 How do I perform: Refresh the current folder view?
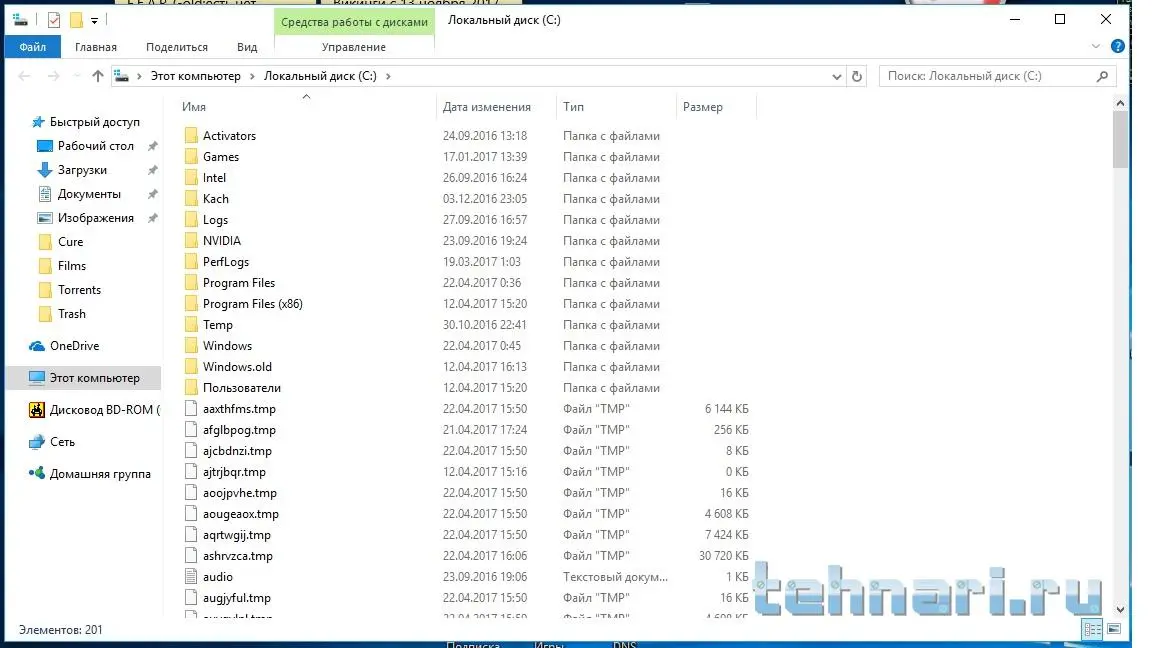pos(857,76)
